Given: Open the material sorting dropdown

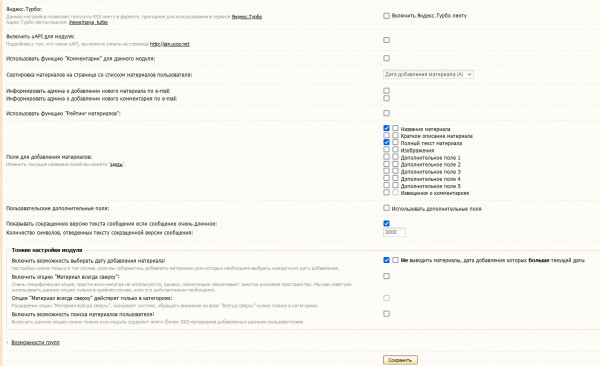Looking at the screenshot, I should tap(428, 74).
